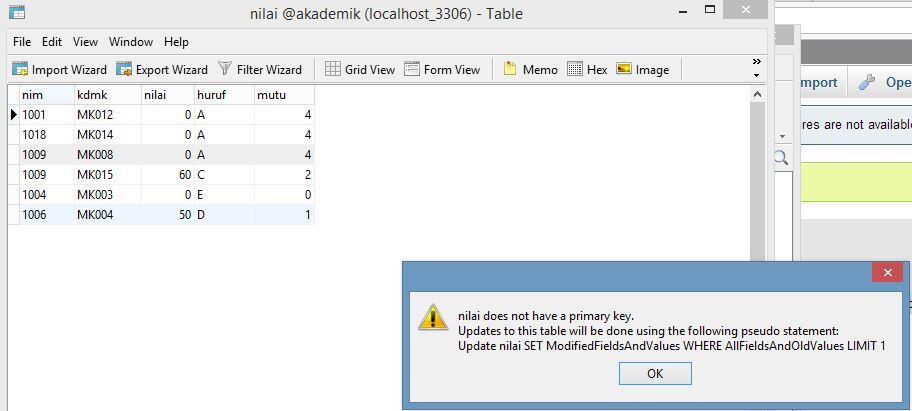The width and height of the screenshot is (912, 411).
Task: Open the Import Wizard
Action: [x=59, y=70]
